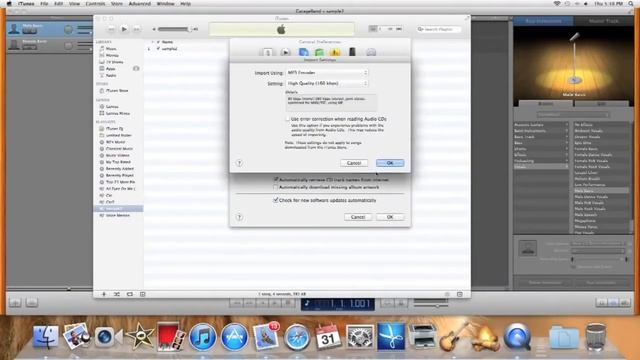Switch to the Edit tab in GarageBand
This screenshot has height=360, width=640.
602,104
